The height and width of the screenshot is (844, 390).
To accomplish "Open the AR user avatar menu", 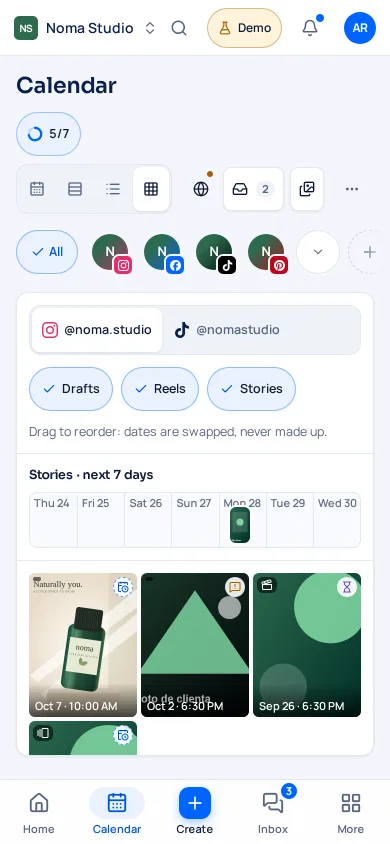I will tap(360, 28).
